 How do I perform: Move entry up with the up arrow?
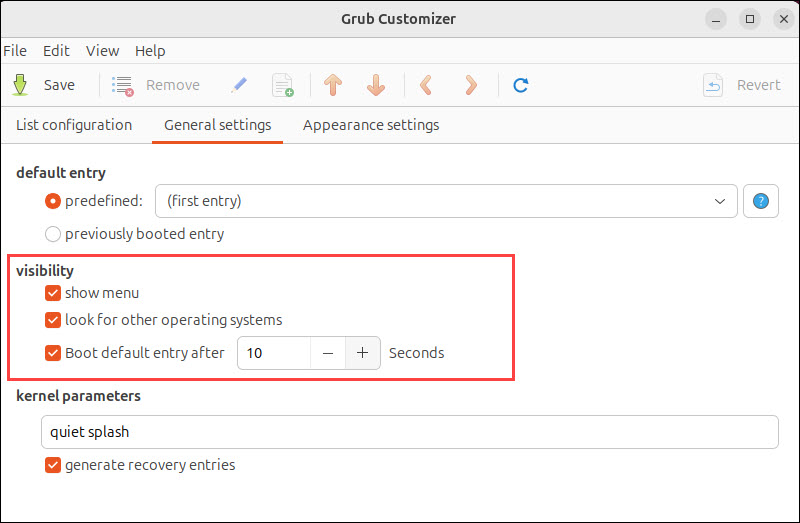(333, 85)
